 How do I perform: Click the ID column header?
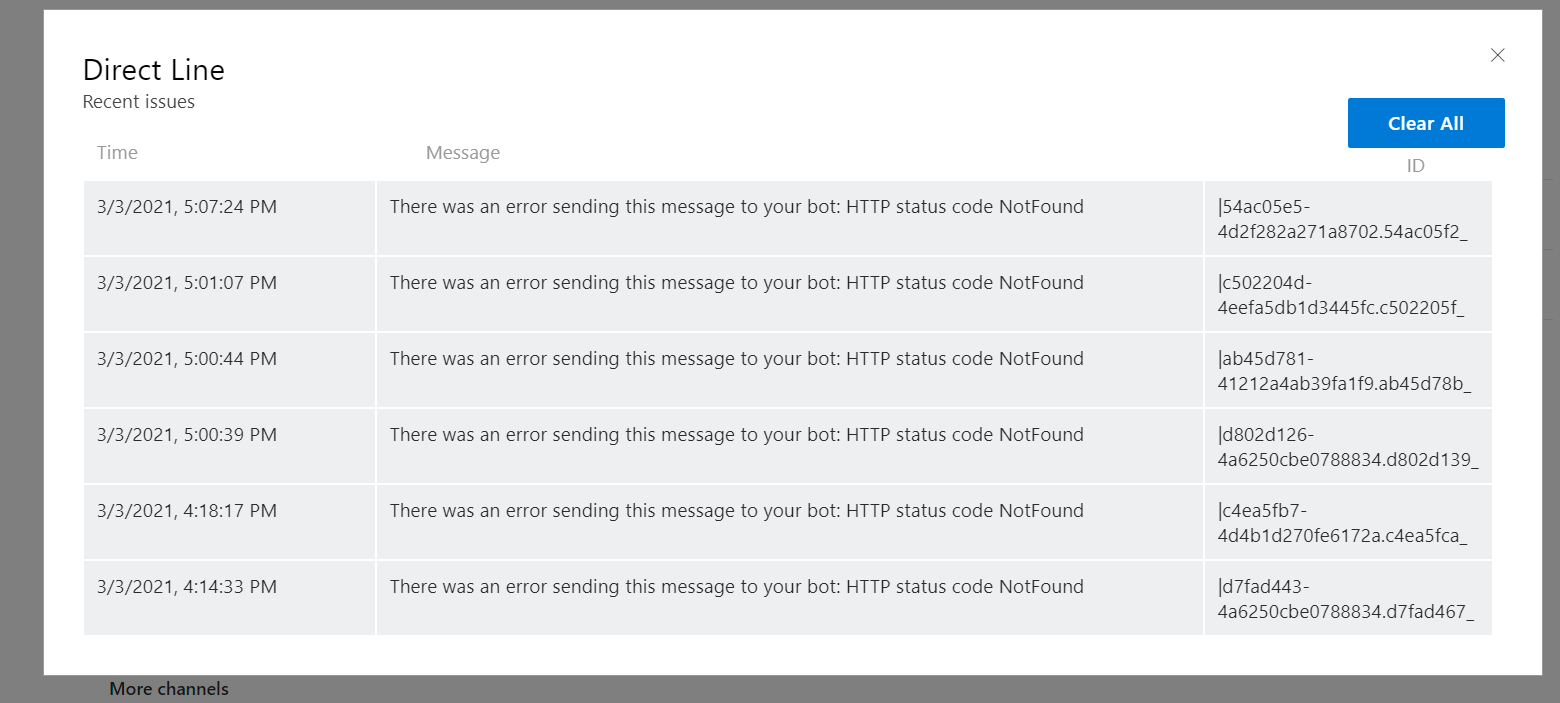[1415, 166]
